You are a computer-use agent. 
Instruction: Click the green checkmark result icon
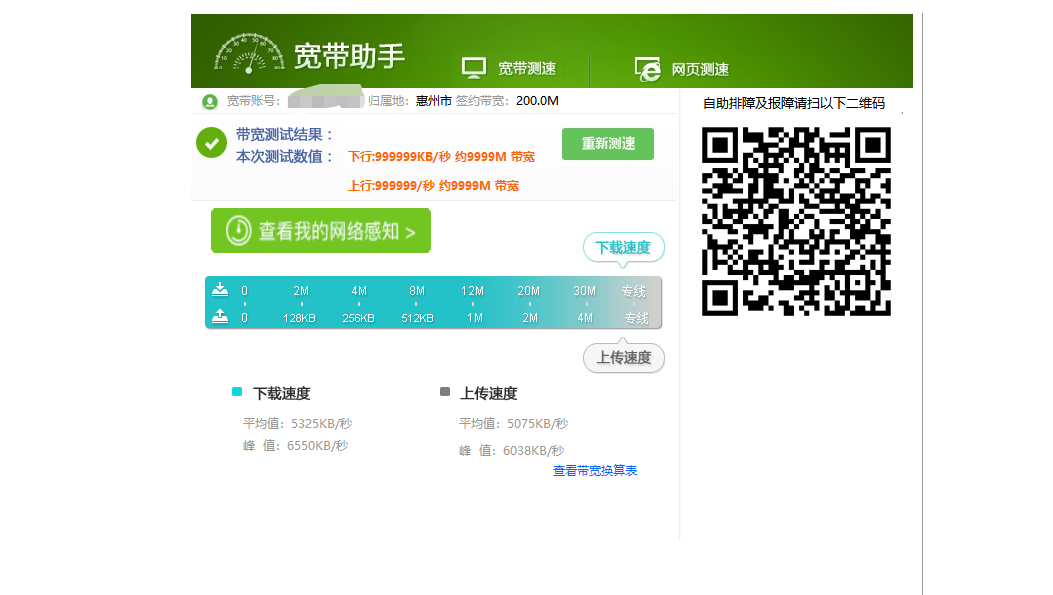point(212,143)
